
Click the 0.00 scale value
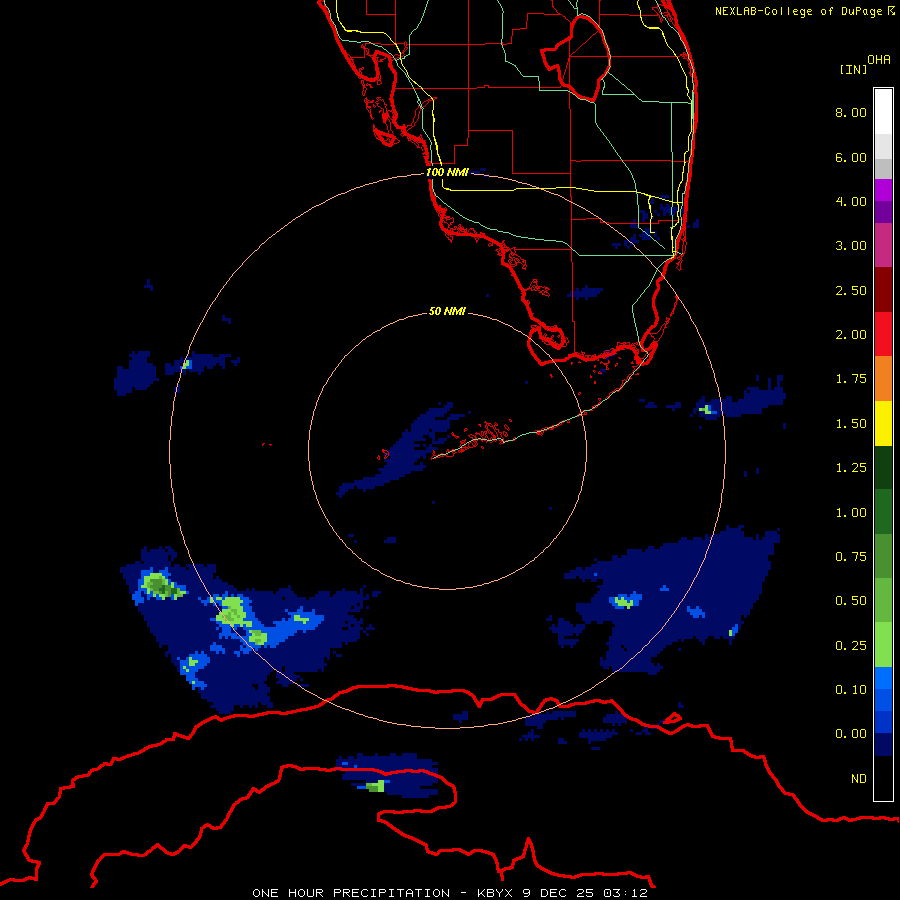[851, 734]
